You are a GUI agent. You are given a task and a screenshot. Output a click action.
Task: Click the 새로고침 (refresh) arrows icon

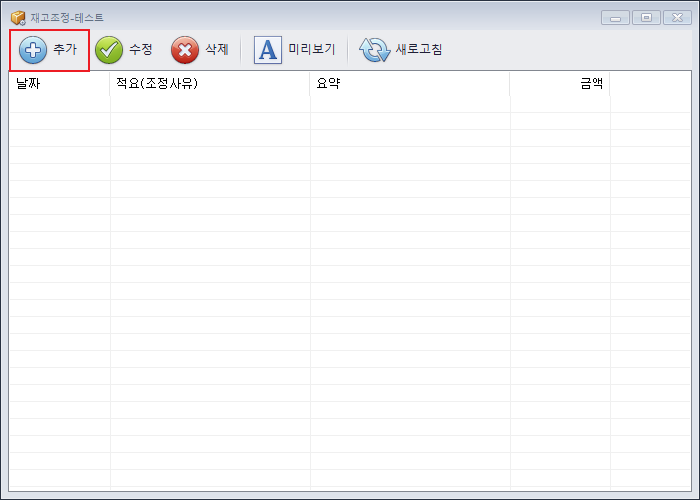(375, 50)
